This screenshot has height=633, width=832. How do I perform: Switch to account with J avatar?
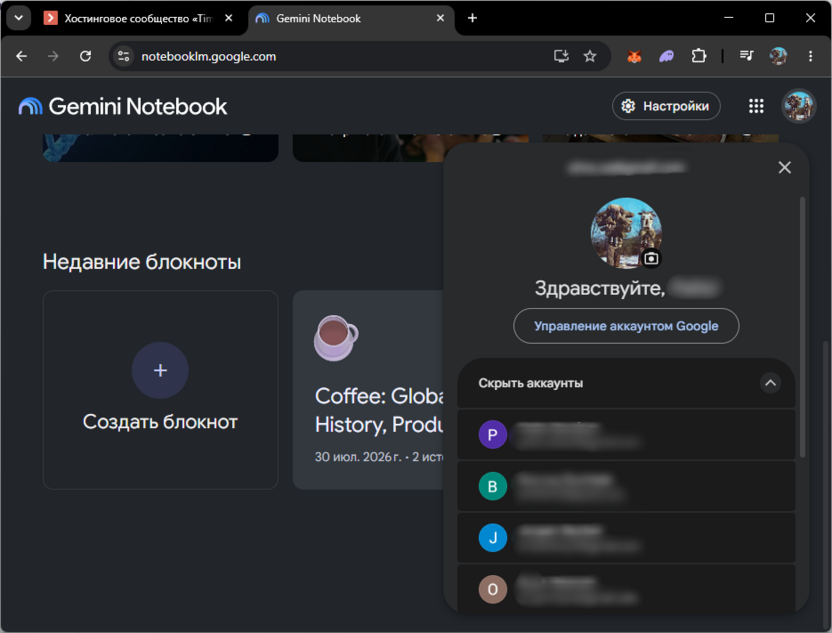626,537
